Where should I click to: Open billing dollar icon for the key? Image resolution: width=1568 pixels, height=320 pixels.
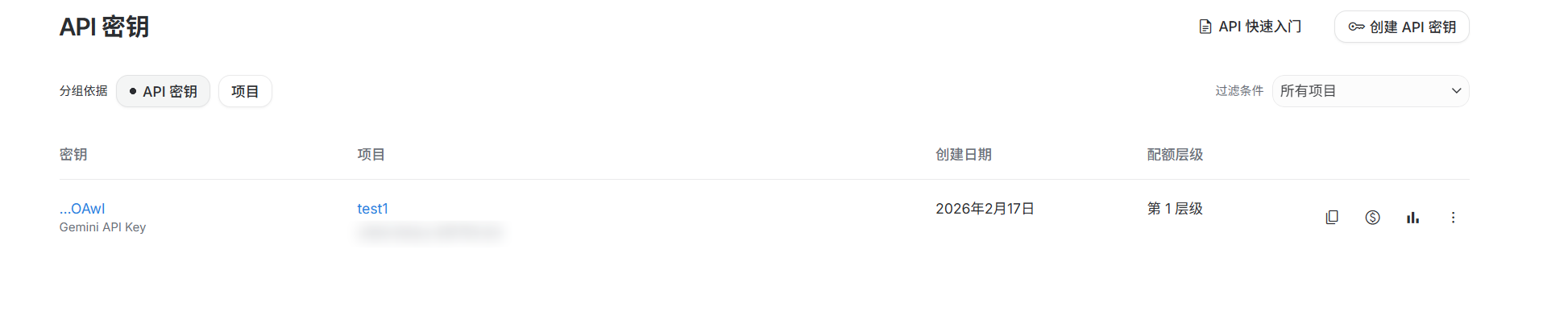(x=1373, y=218)
